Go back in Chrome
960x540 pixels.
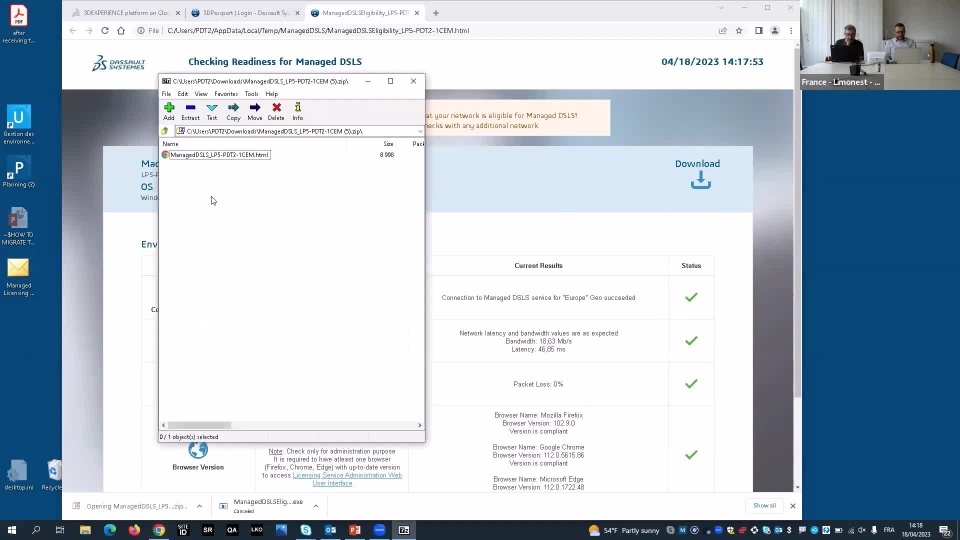click(x=73, y=31)
